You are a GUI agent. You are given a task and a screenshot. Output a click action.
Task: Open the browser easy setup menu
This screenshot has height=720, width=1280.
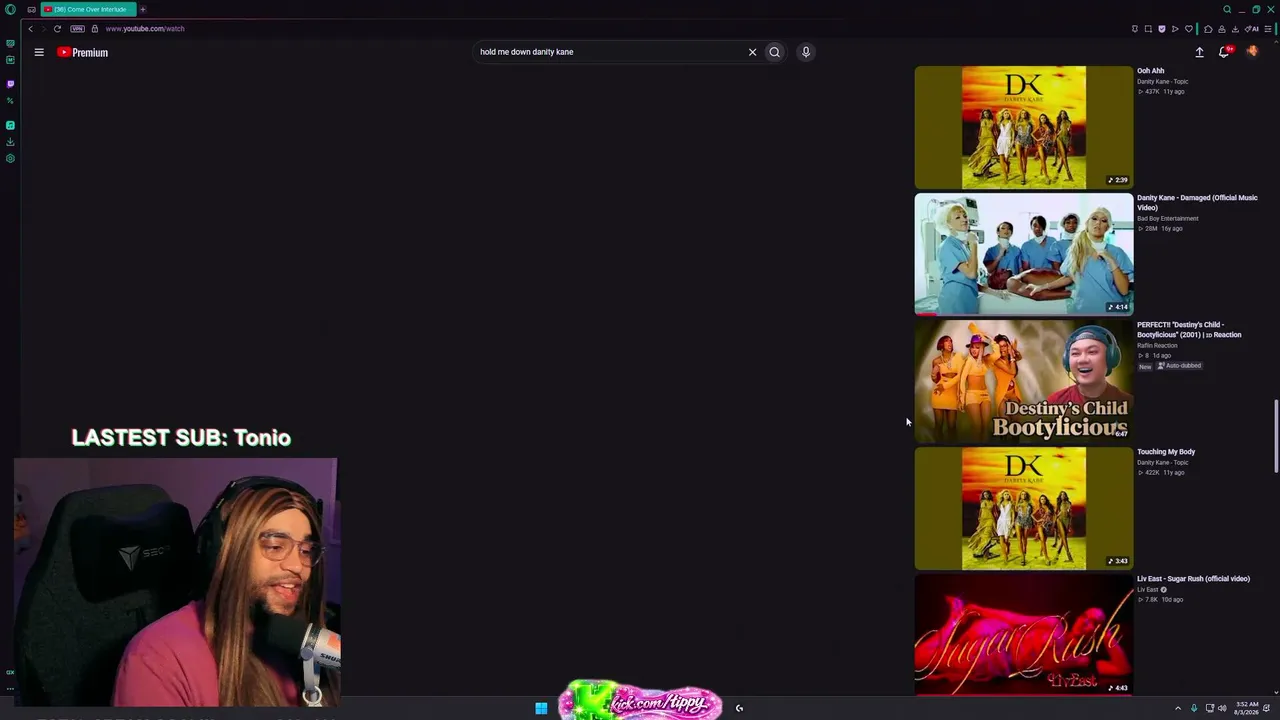pos(1269,29)
